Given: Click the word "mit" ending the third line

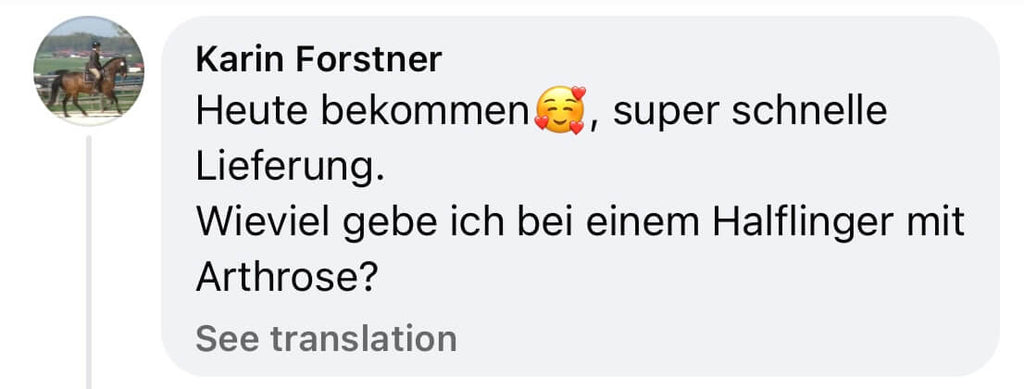Looking at the screenshot, I should click(940, 223).
